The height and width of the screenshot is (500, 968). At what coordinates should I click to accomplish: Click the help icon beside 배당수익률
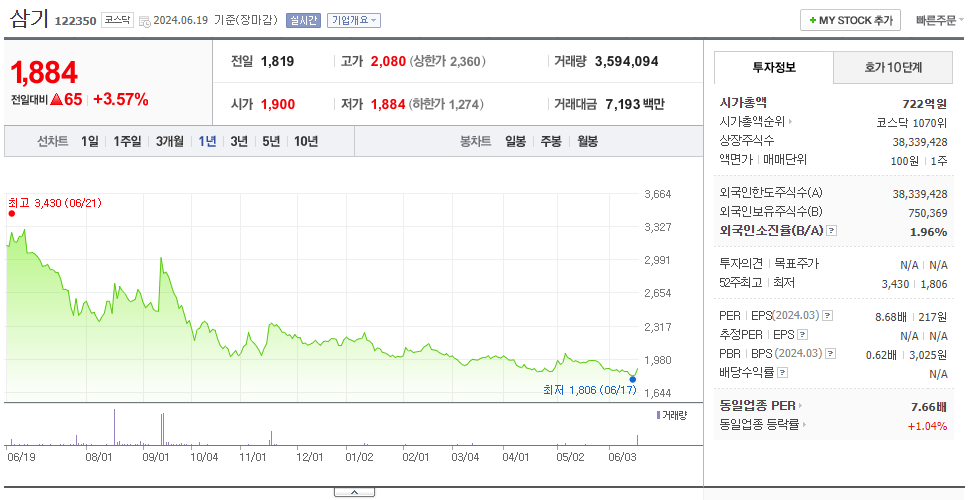[782, 373]
